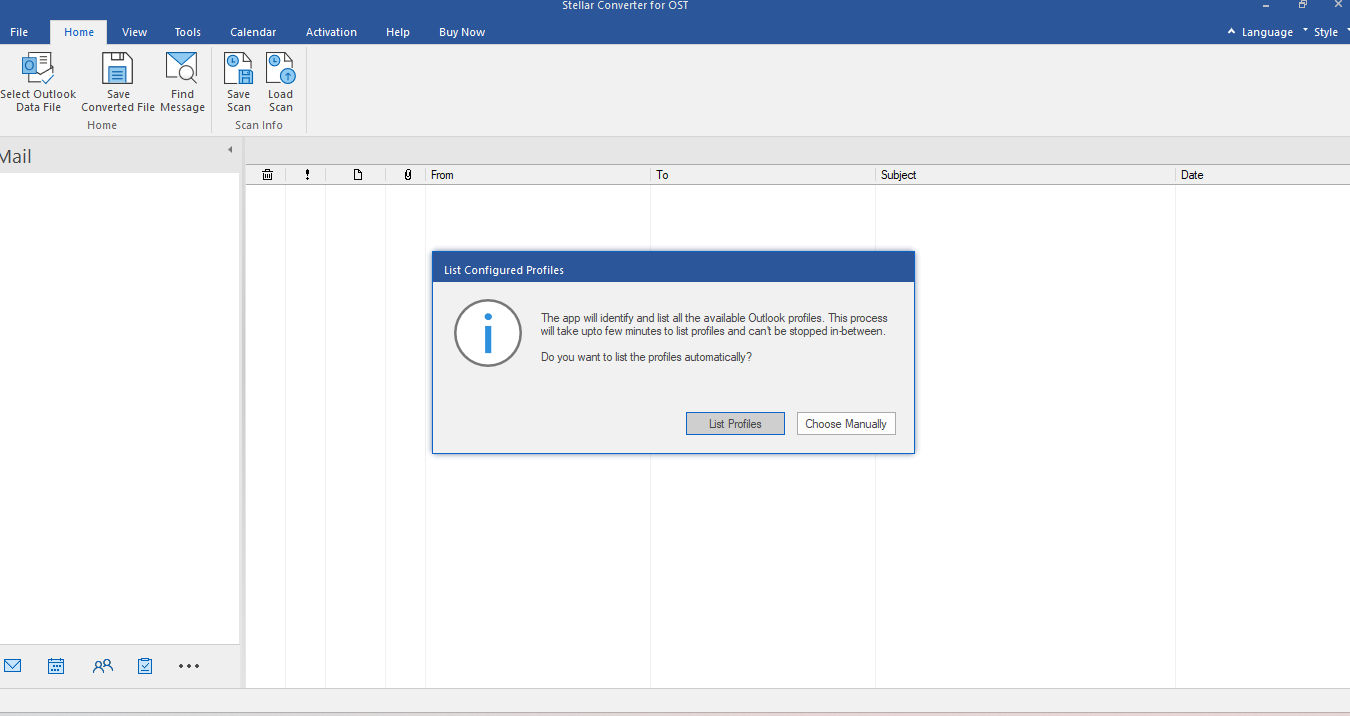Open the Activation tab
Image resolution: width=1350 pixels, height=716 pixels.
[331, 32]
